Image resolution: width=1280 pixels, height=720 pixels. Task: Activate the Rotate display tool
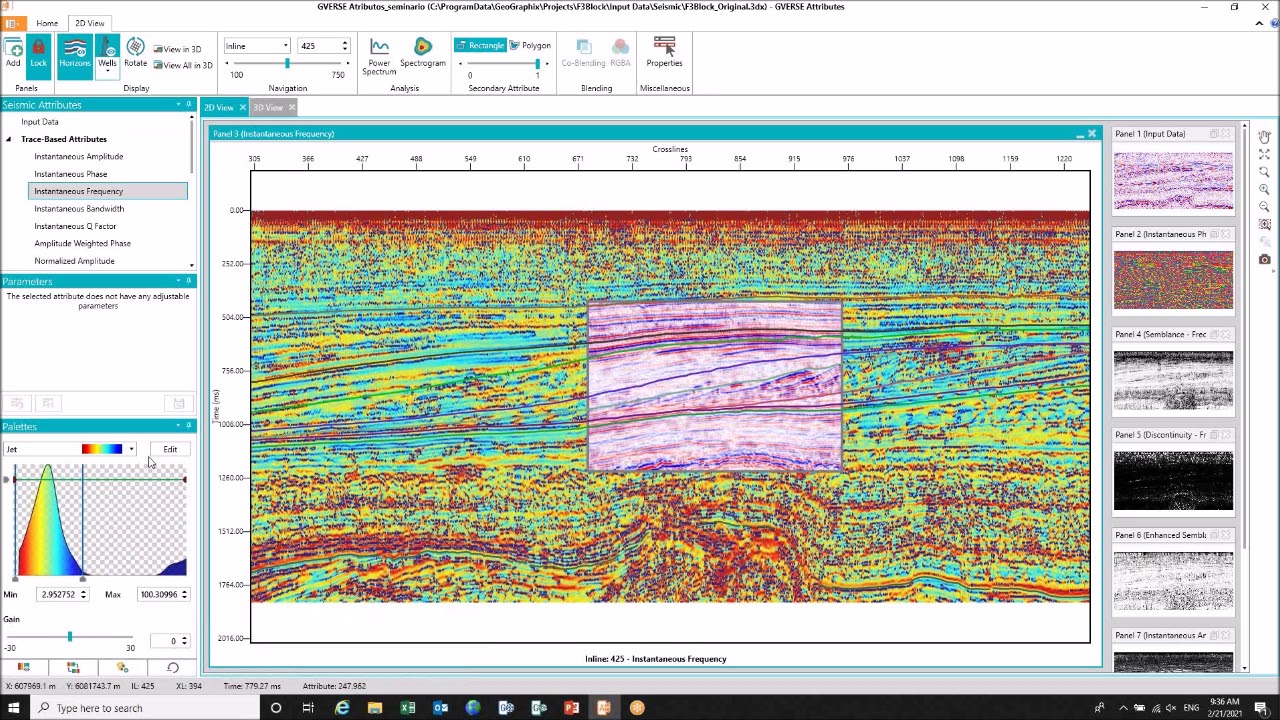pos(135,54)
